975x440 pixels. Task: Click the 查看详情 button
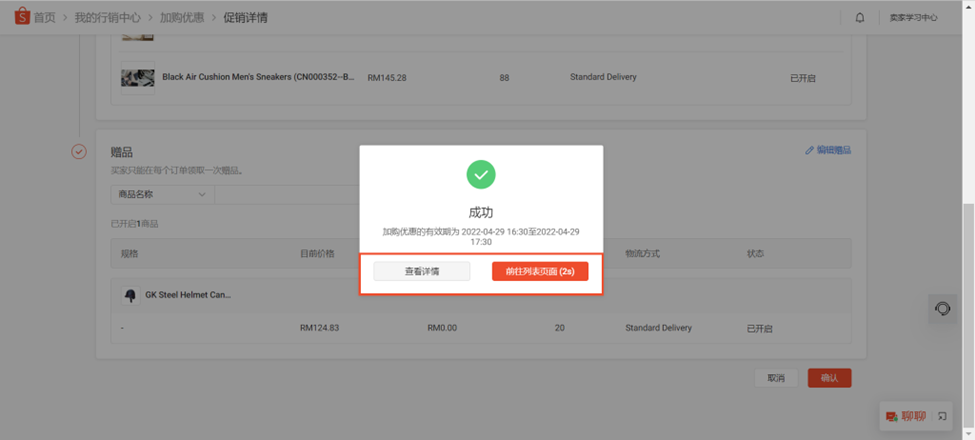click(x=422, y=272)
